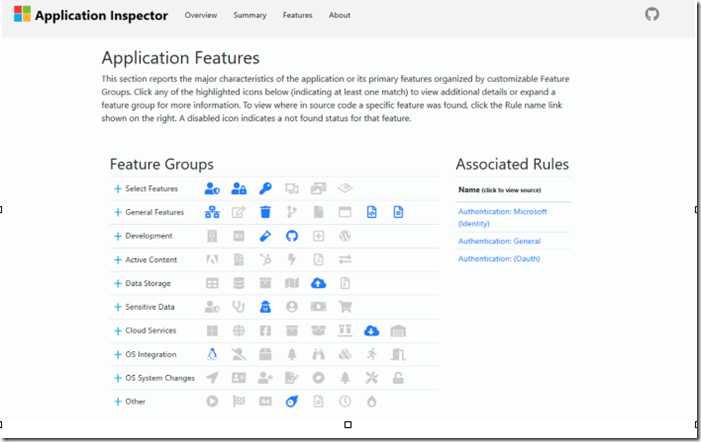
Task: Click the cloud download icon in Cloud Services
Action: click(372, 330)
